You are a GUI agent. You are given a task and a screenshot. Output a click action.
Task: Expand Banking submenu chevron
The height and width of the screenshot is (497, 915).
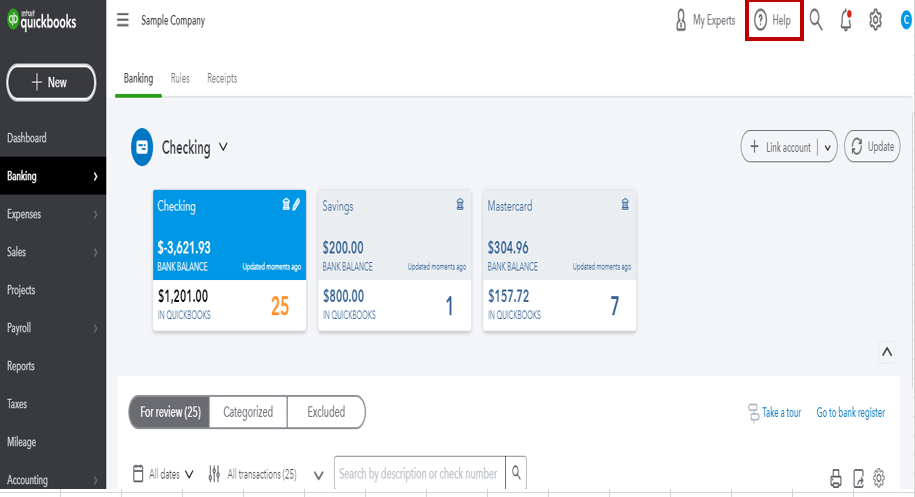click(x=96, y=176)
